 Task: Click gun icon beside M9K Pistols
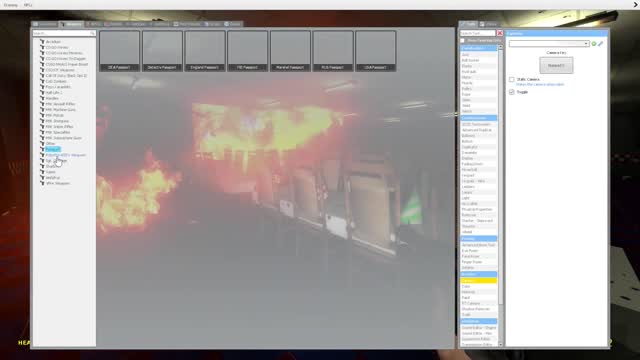click(42, 116)
